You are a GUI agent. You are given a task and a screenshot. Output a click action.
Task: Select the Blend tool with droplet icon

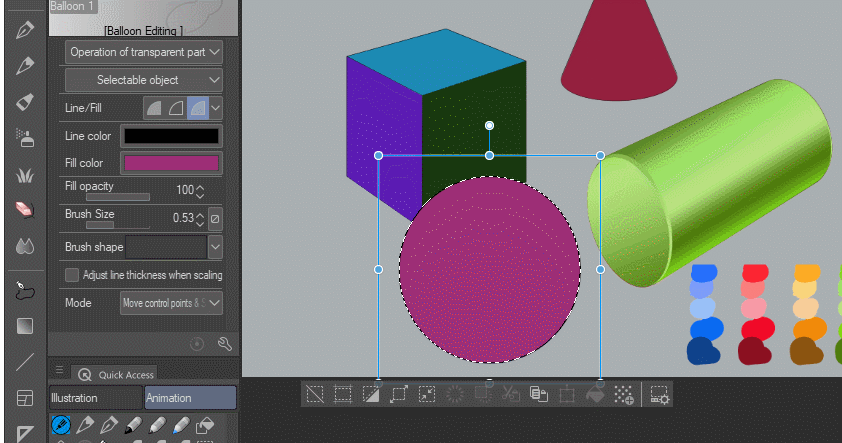tap(25, 246)
